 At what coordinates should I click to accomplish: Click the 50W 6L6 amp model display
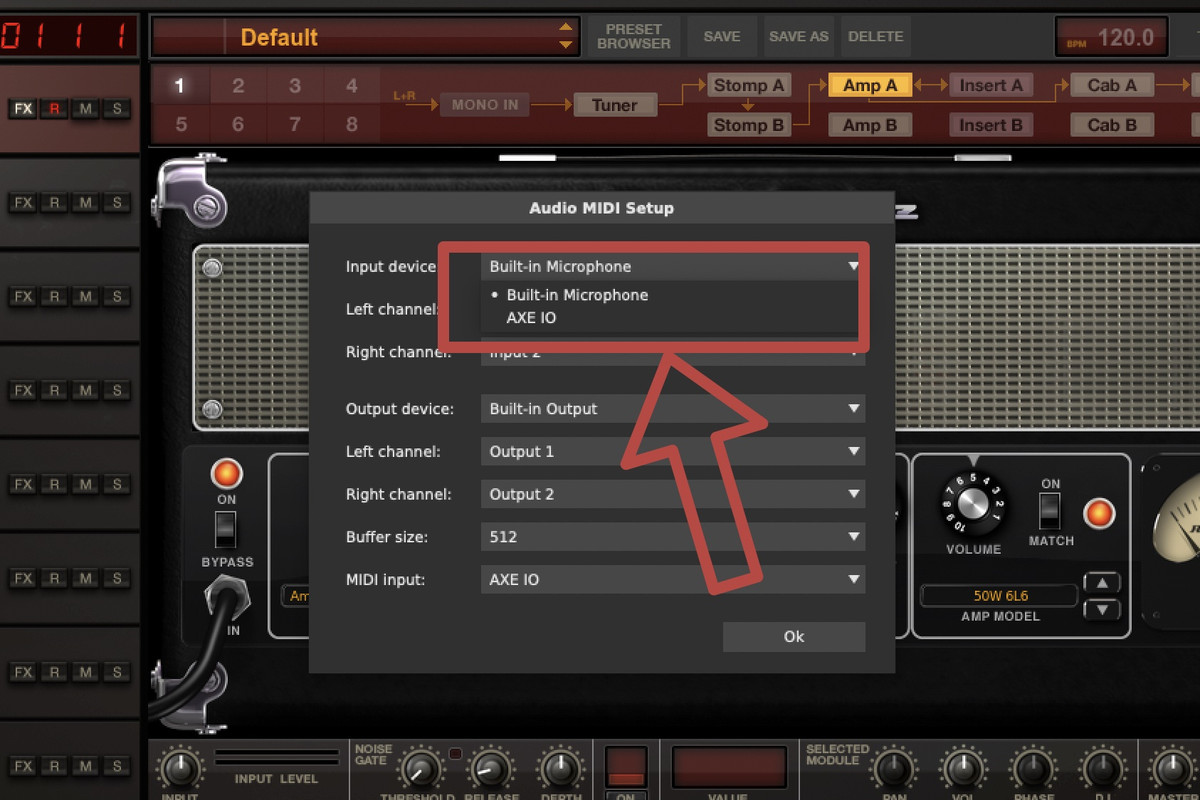pyautogui.click(x=999, y=596)
